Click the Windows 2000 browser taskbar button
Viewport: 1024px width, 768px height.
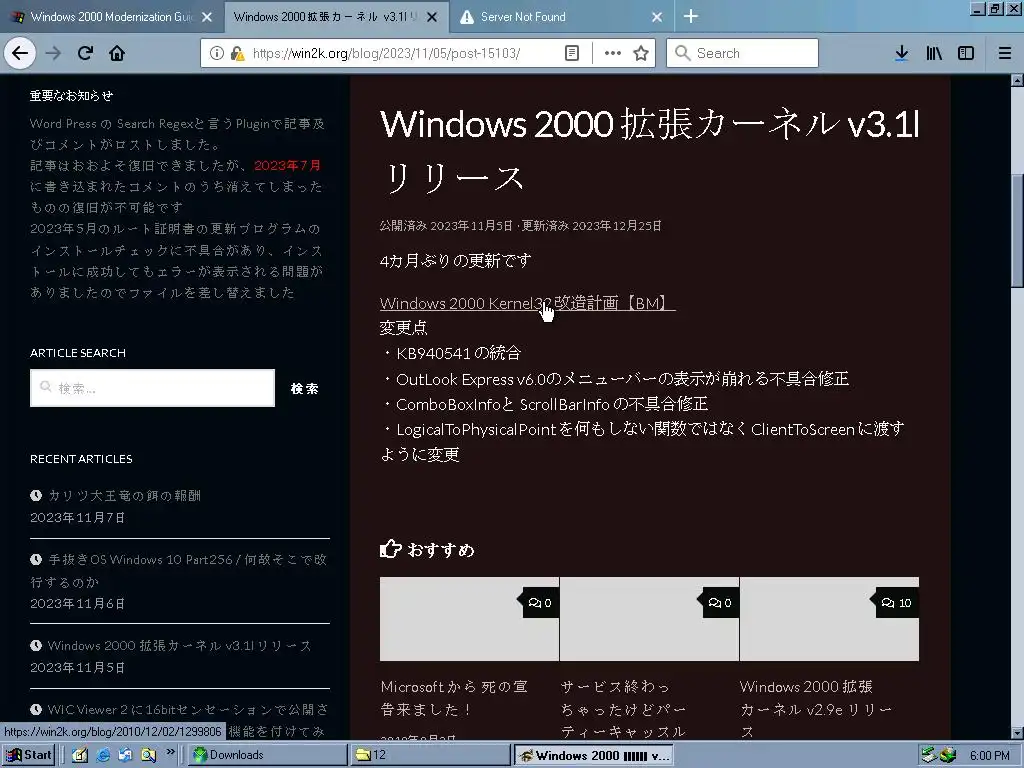(x=594, y=755)
